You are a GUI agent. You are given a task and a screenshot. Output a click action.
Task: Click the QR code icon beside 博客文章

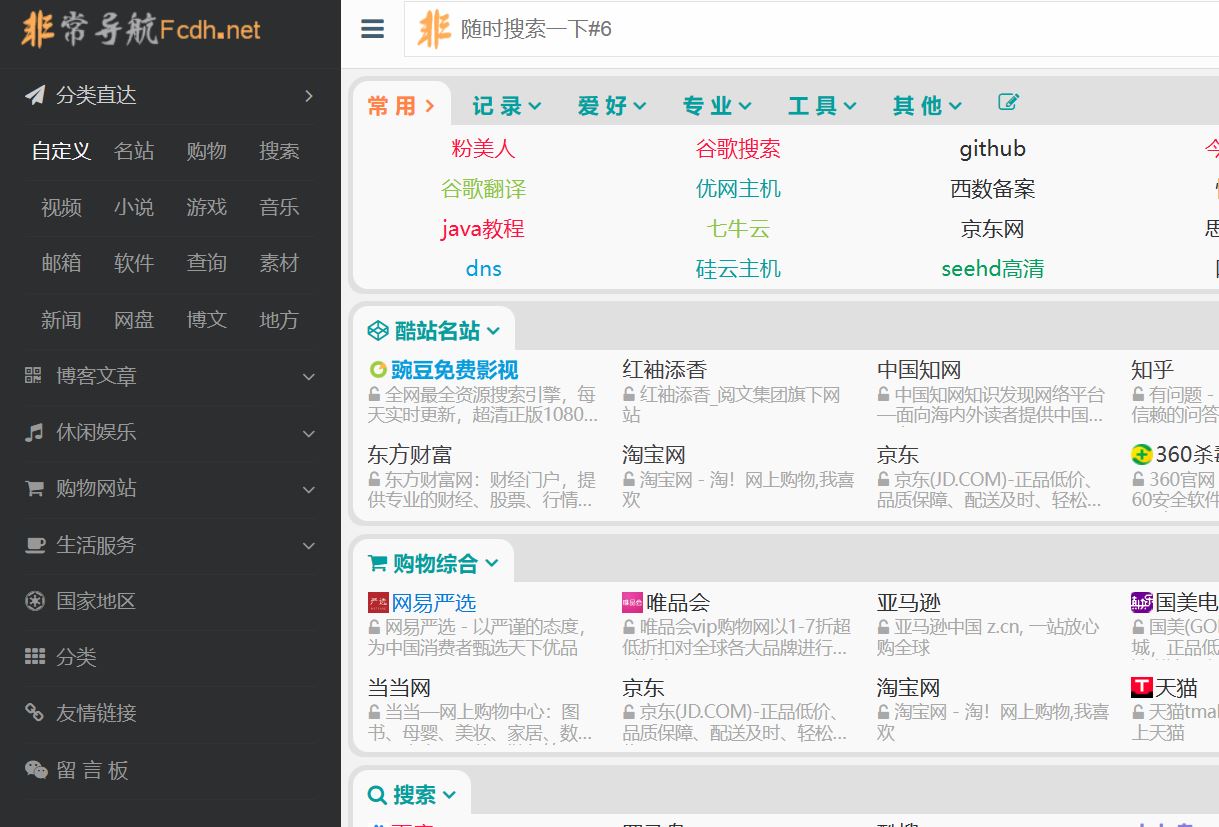[x=34, y=376]
